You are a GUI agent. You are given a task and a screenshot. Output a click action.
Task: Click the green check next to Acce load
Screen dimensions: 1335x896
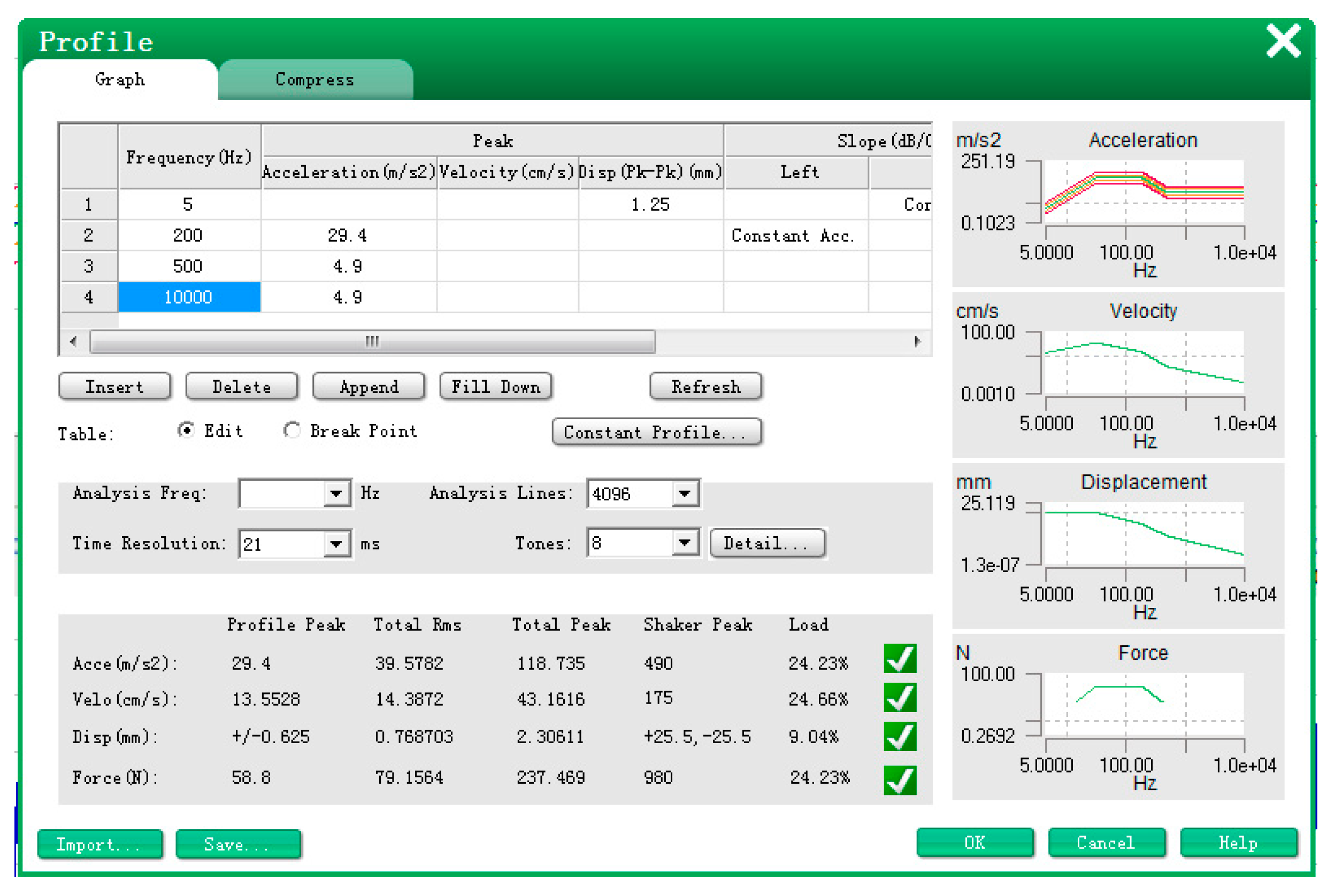pos(899,658)
